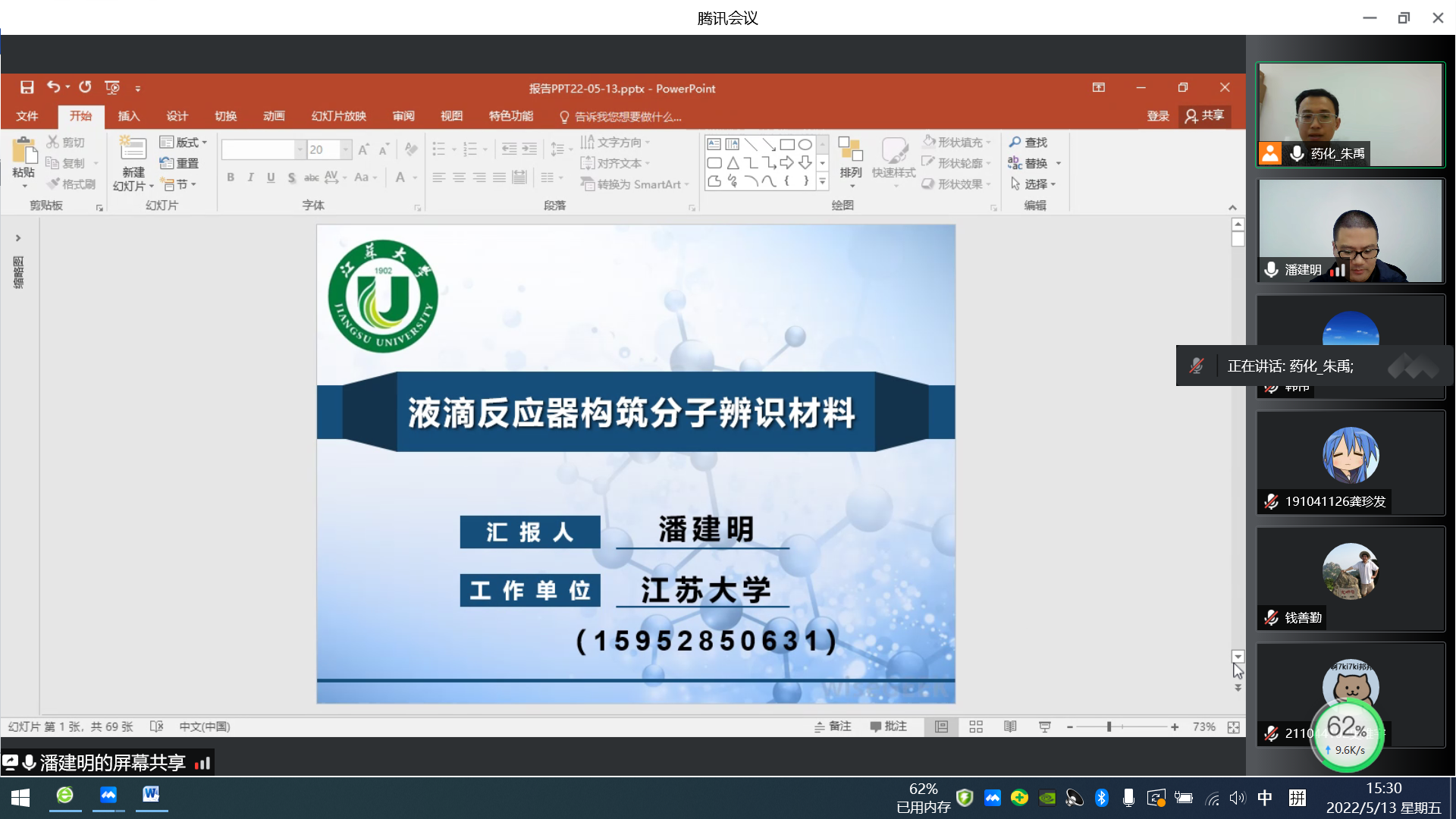Start slideshow from status bar icon
The width and height of the screenshot is (1456, 819).
[1044, 726]
